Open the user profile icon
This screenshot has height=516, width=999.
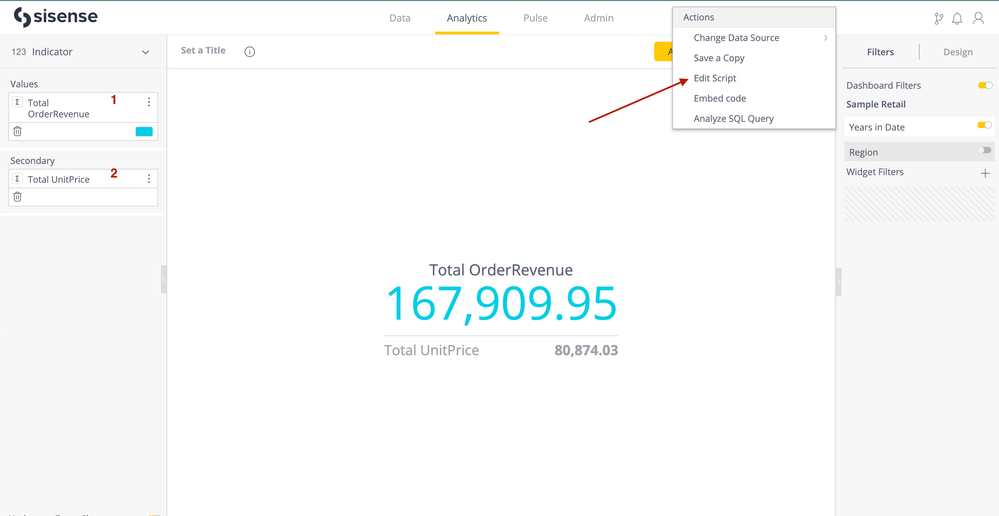[x=979, y=18]
